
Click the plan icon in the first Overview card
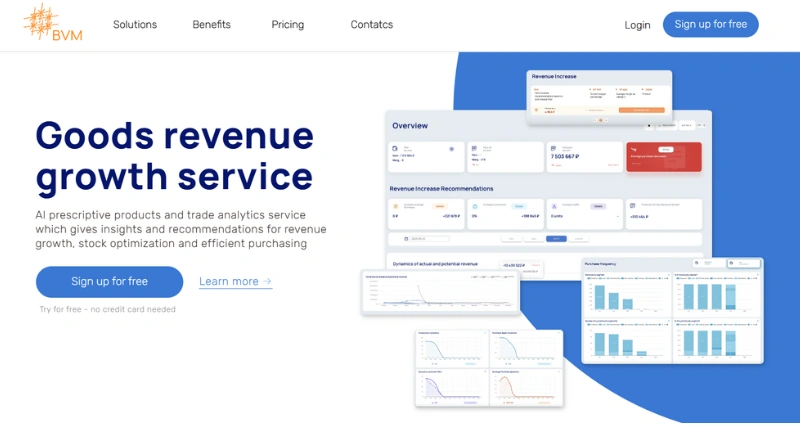tap(395, 148)
